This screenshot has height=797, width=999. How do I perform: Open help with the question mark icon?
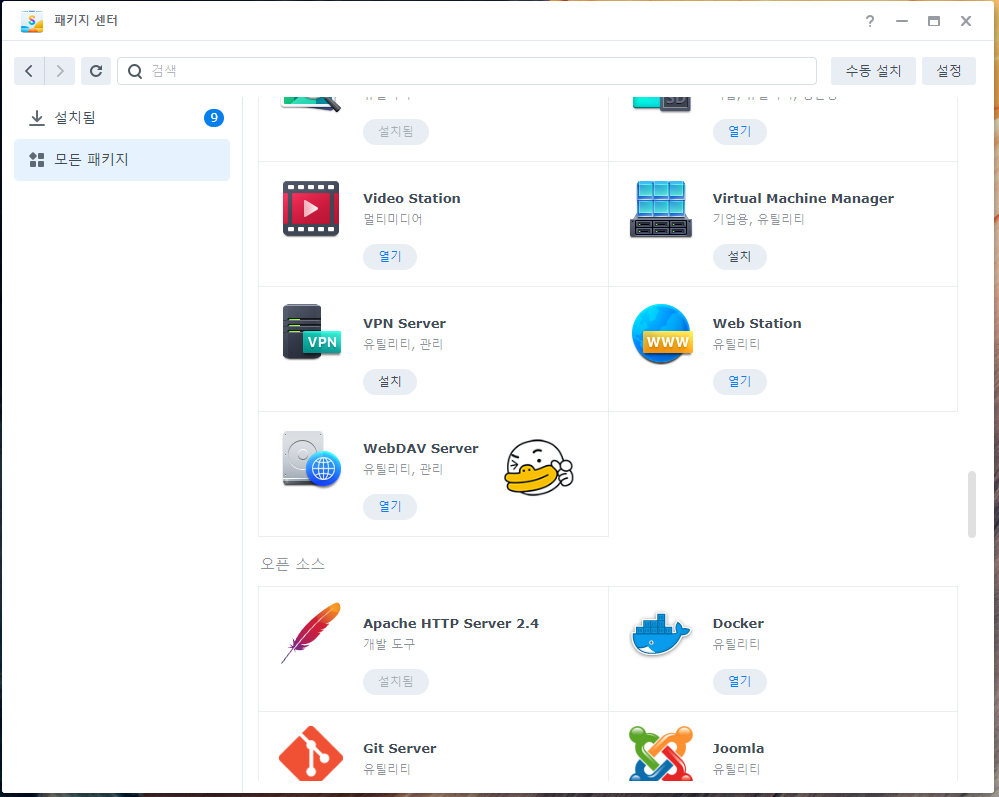[x=870, y=21]
